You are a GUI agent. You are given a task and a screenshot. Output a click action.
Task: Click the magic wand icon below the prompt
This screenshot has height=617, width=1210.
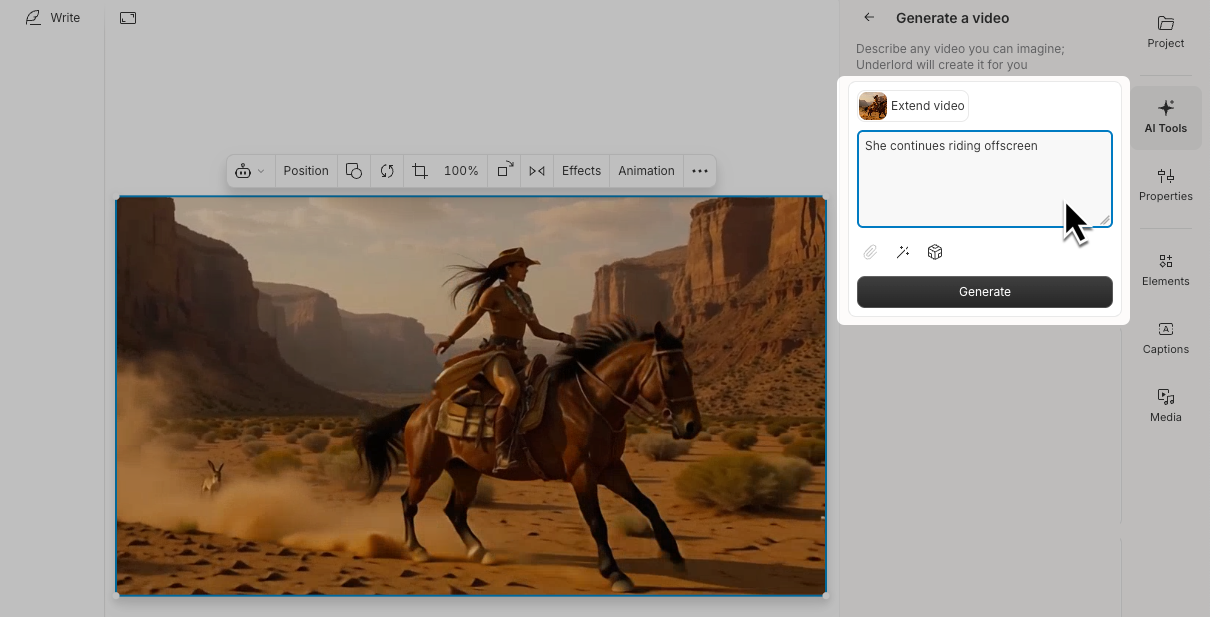903,252
